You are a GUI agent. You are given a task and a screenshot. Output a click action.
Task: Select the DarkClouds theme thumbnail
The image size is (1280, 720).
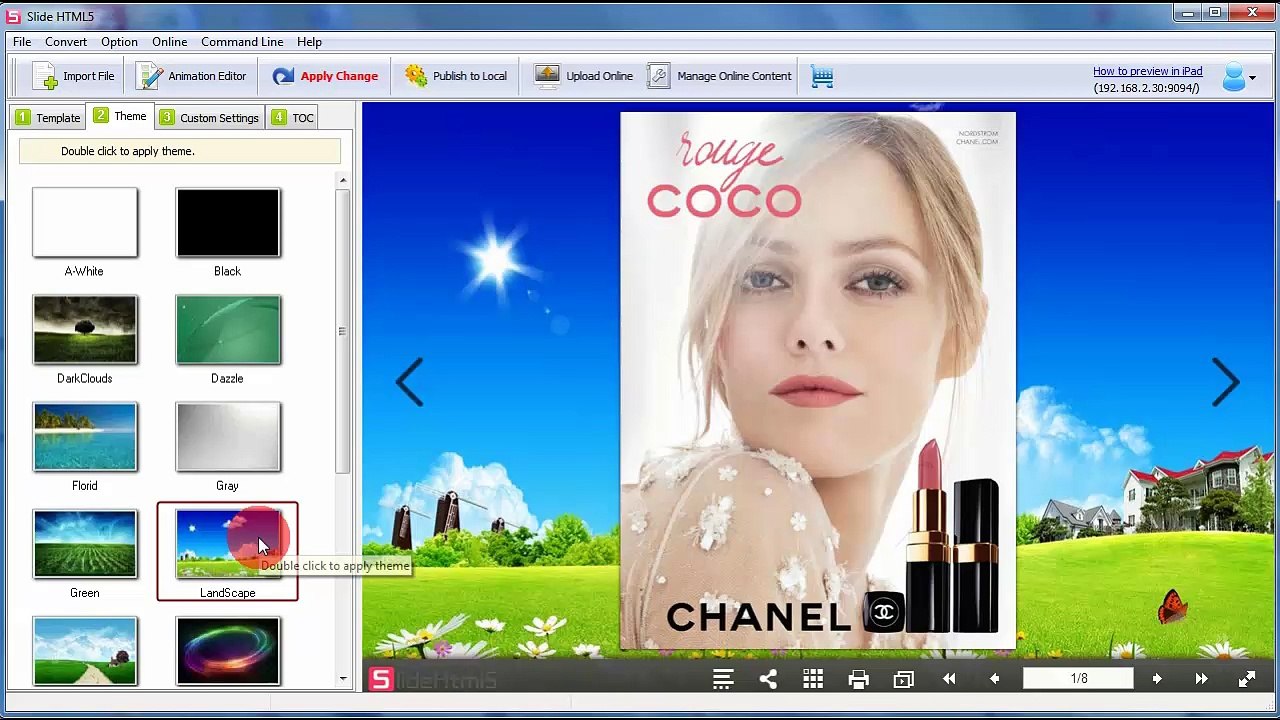coord(85,329)
